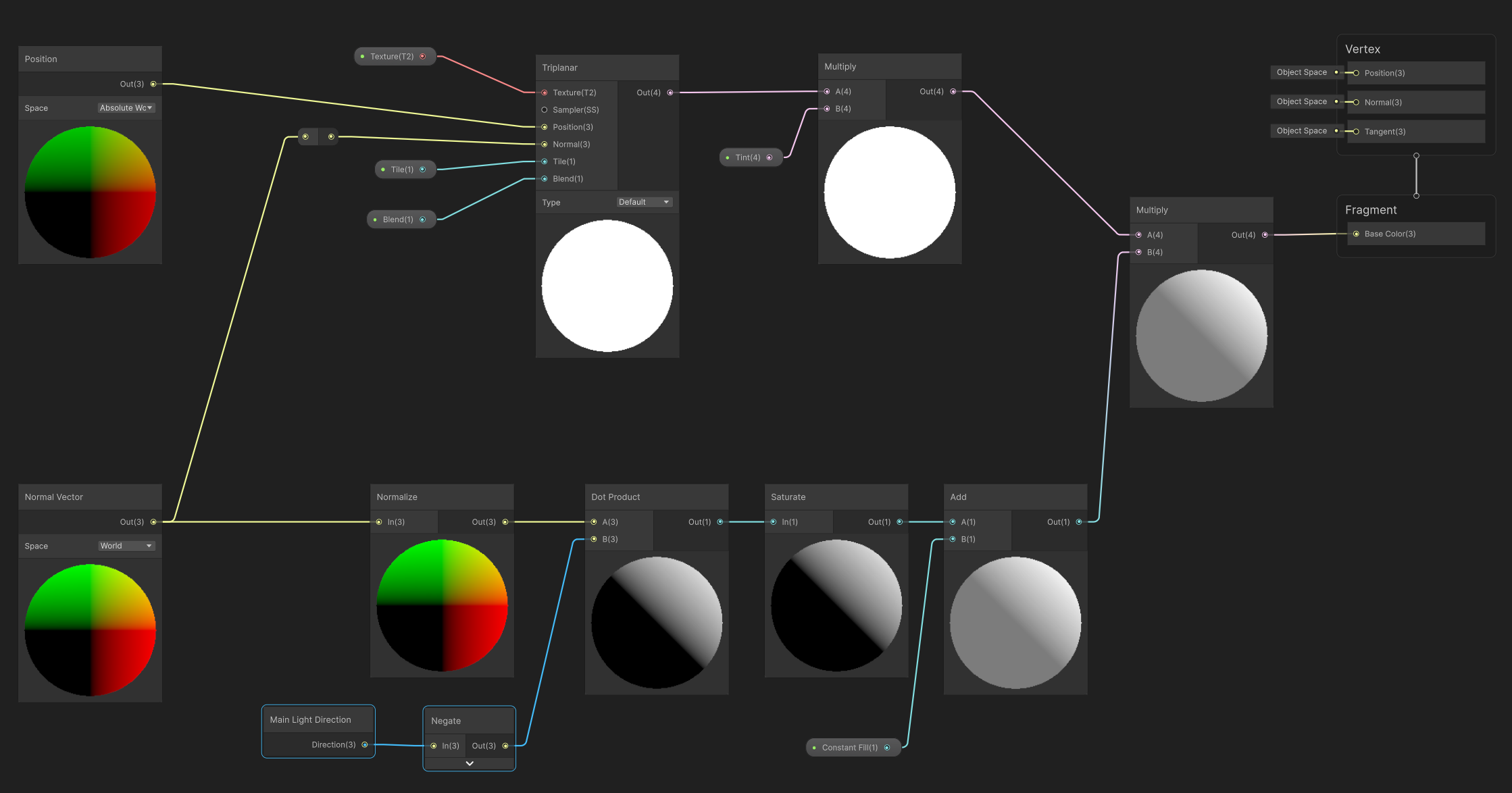This screenshot has height=793, width=1512.
Task: Select the Fragment block heading
Action: [1371, 210]
